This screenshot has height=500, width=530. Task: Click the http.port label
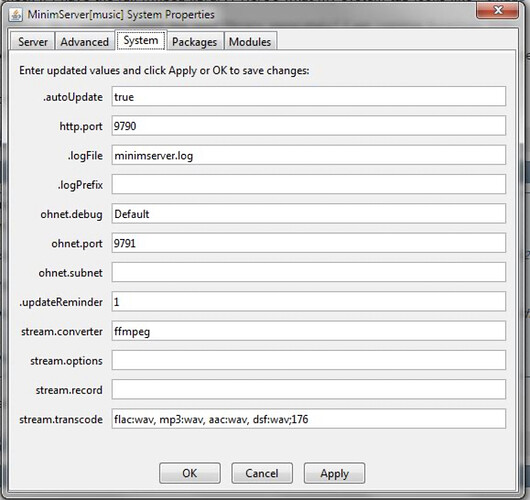pos(81,126)
